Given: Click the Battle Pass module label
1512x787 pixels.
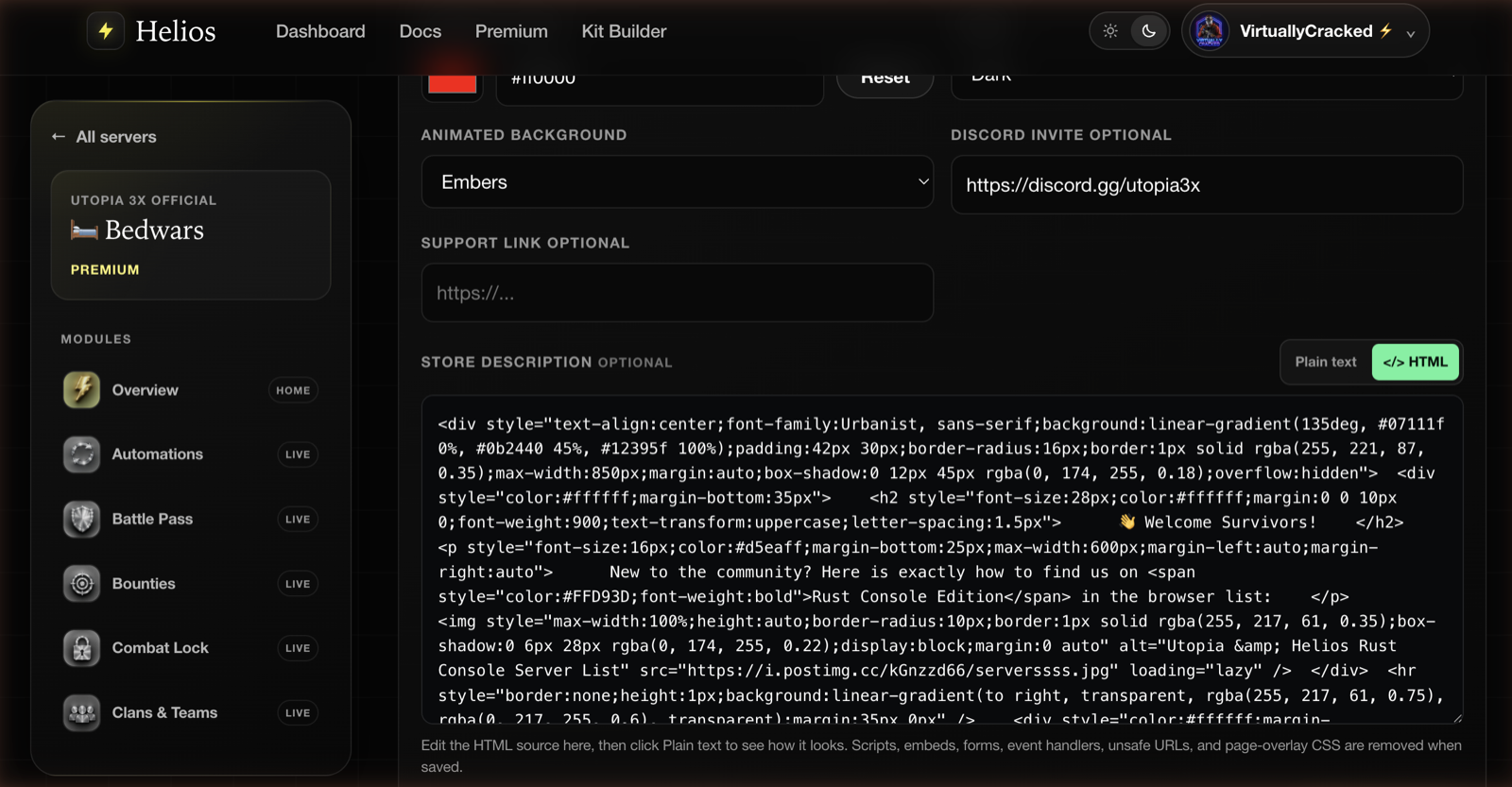Looking at the screenshot, I should point(152,519).
